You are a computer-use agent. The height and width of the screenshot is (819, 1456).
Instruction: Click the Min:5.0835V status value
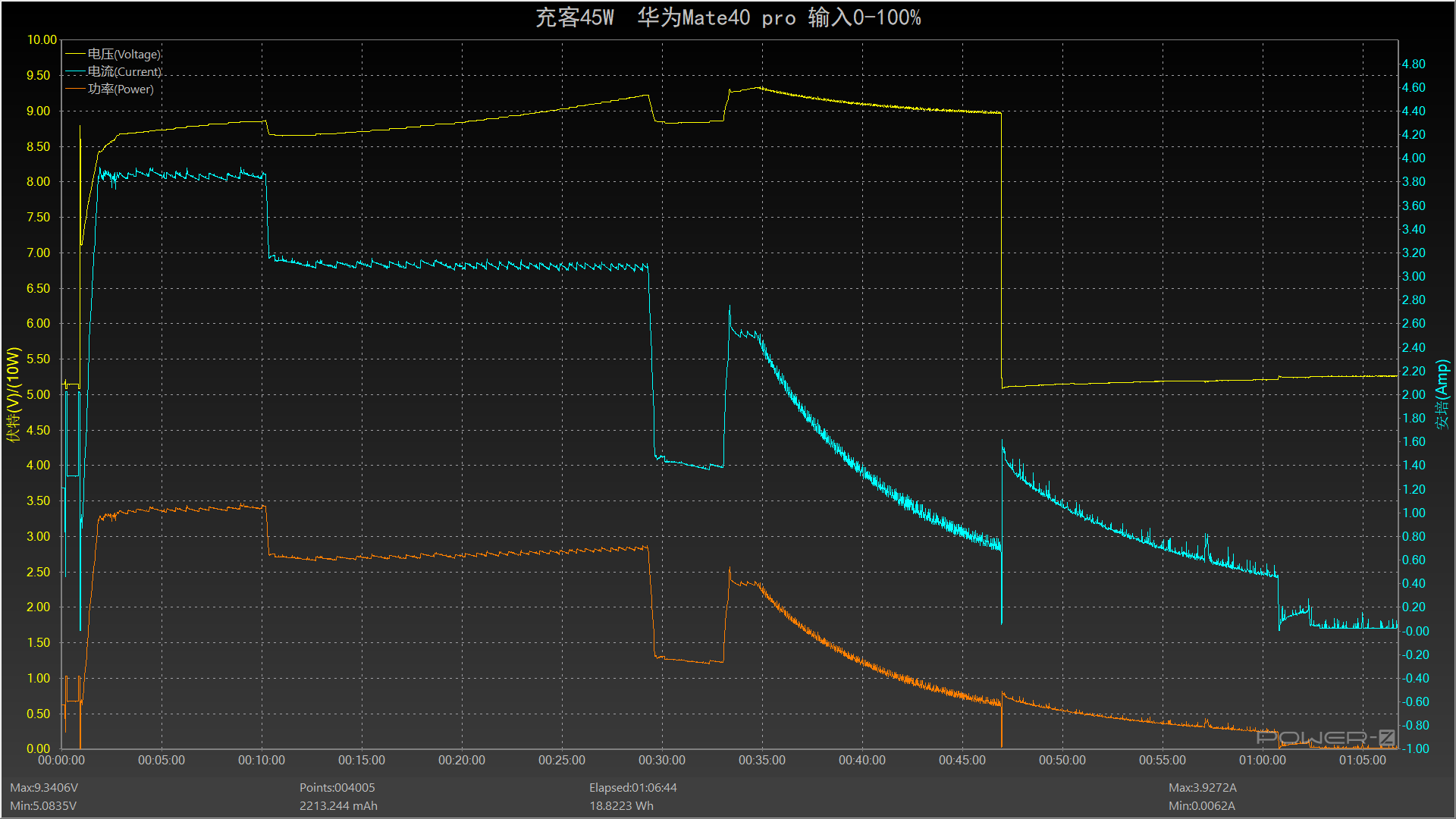(x=43, y=806)
